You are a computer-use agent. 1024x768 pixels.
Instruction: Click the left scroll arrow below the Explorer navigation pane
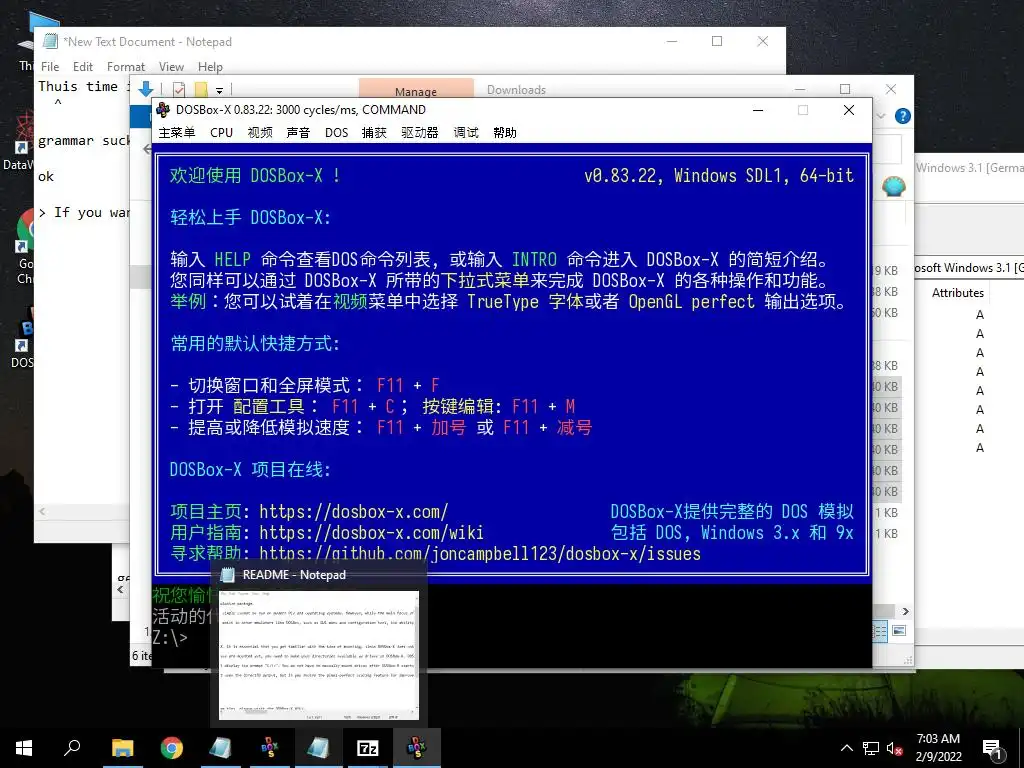point(120,589)
